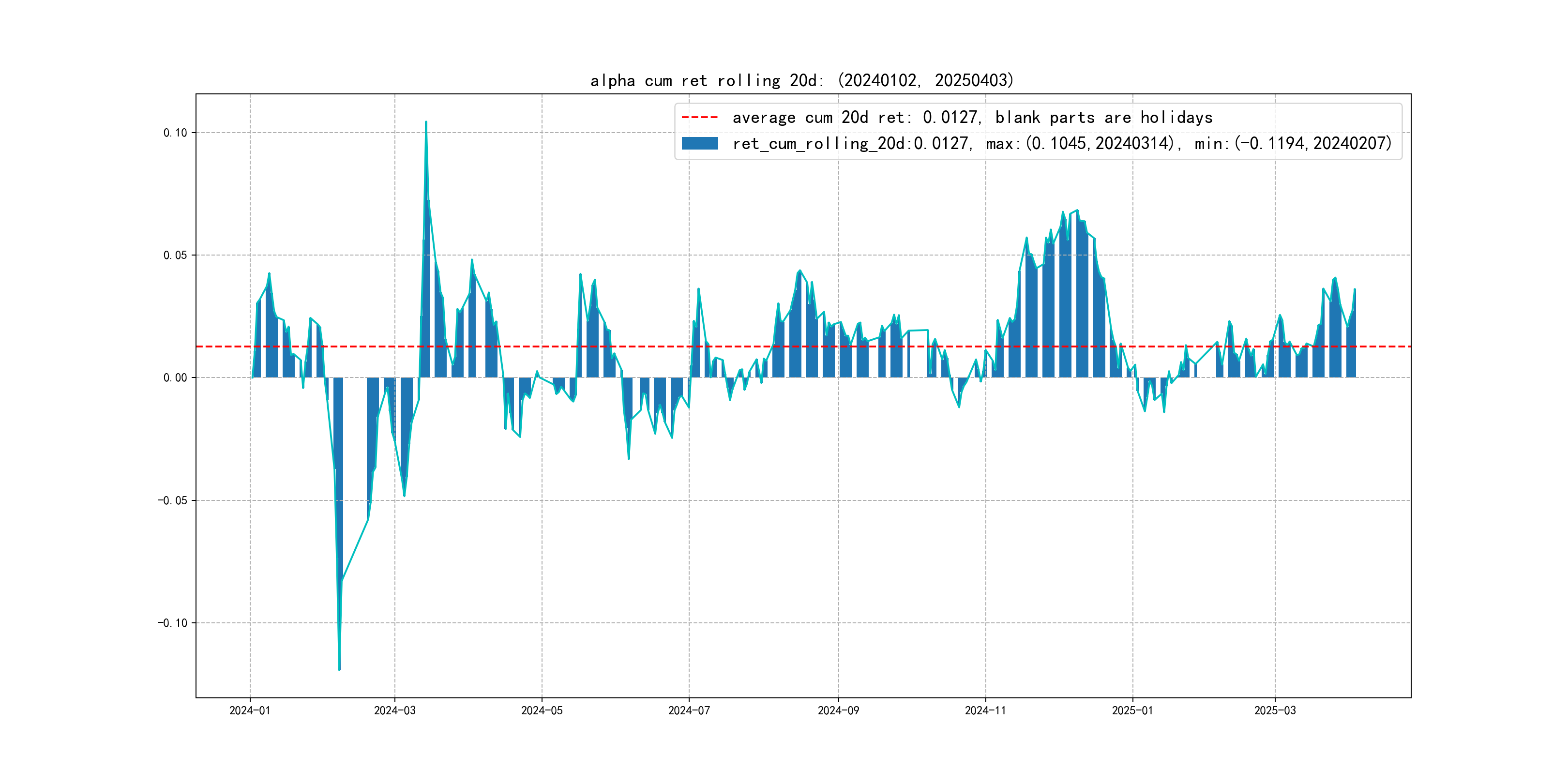Screen dimensions: 1568x784
Task: Click the chart title text
Action: pos(801,80)
